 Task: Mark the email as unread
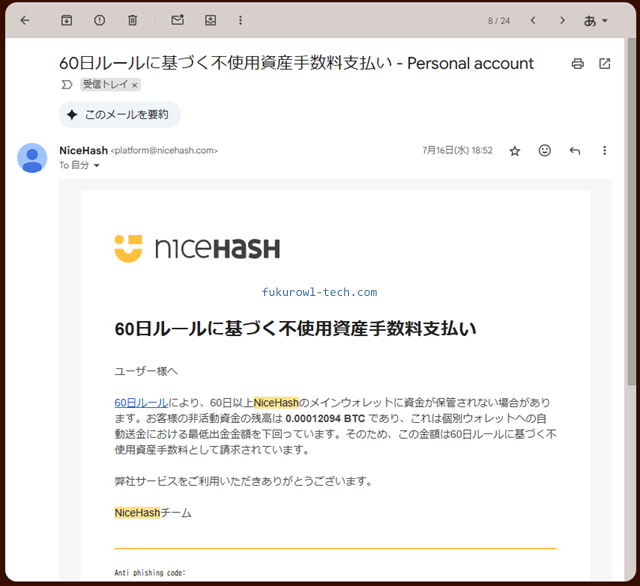178,20
